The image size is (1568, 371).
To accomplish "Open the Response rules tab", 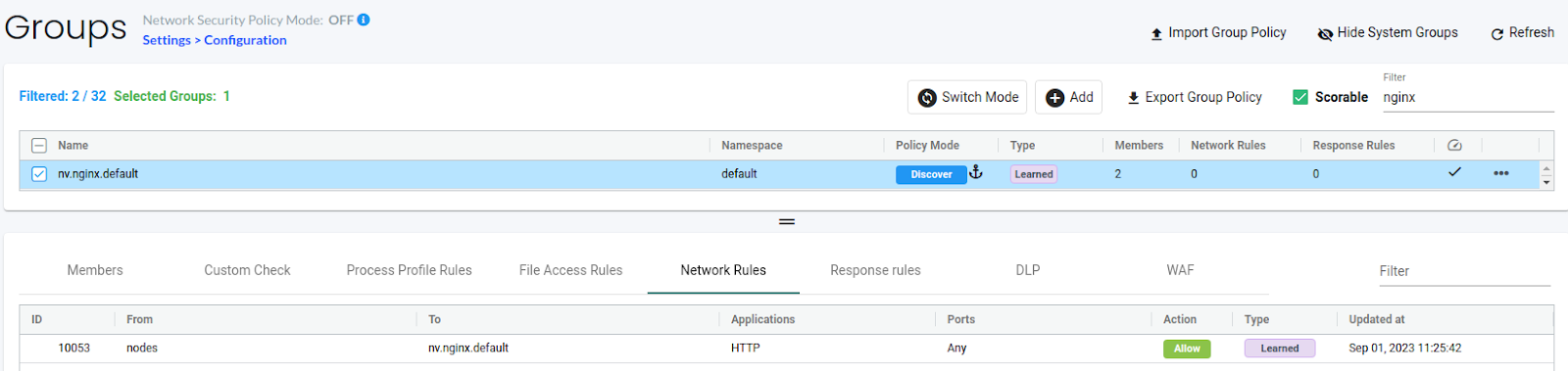I will [875, 270].
